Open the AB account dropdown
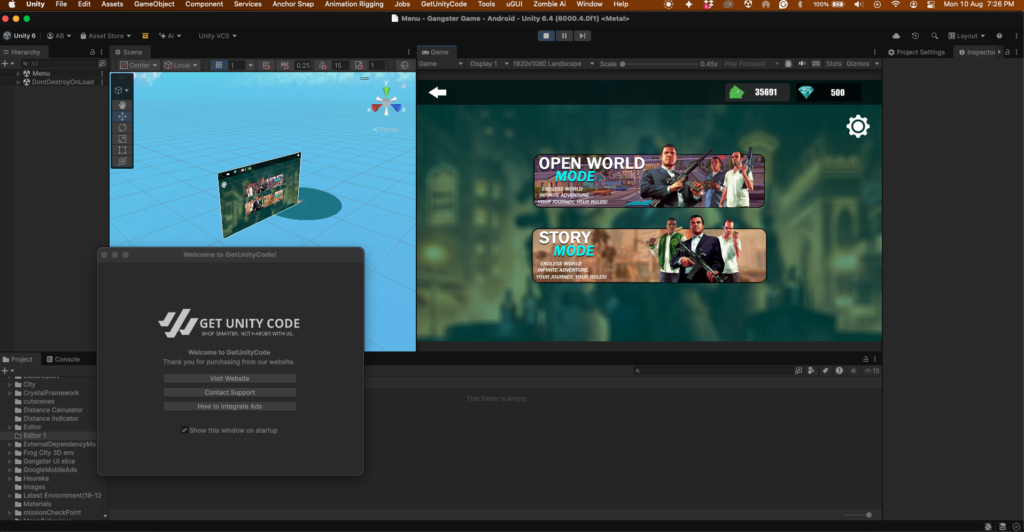Viewport: 1024px width, 532px height. click(x=58, y=36)
